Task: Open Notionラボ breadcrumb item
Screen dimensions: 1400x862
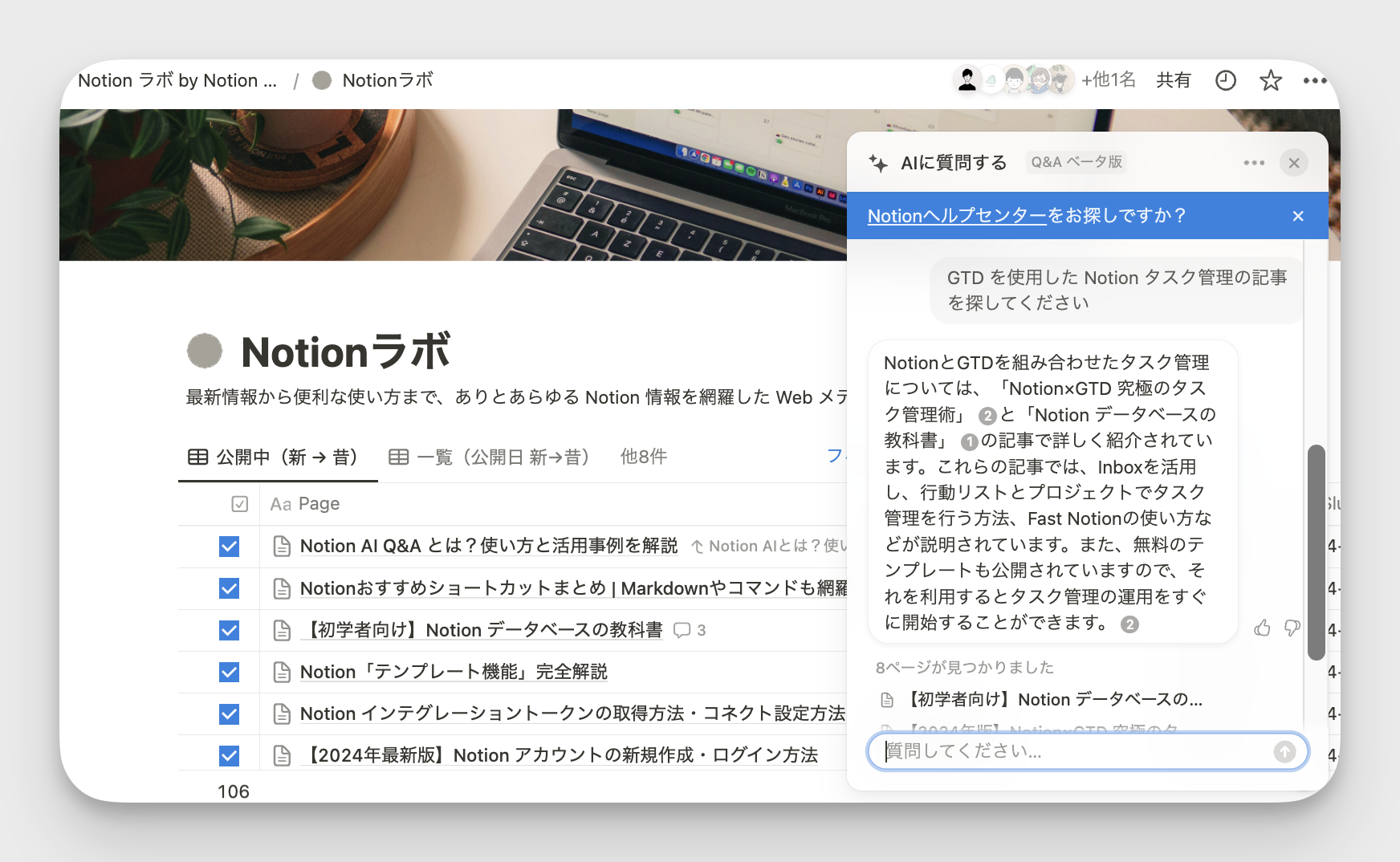Action: (372, 80)
